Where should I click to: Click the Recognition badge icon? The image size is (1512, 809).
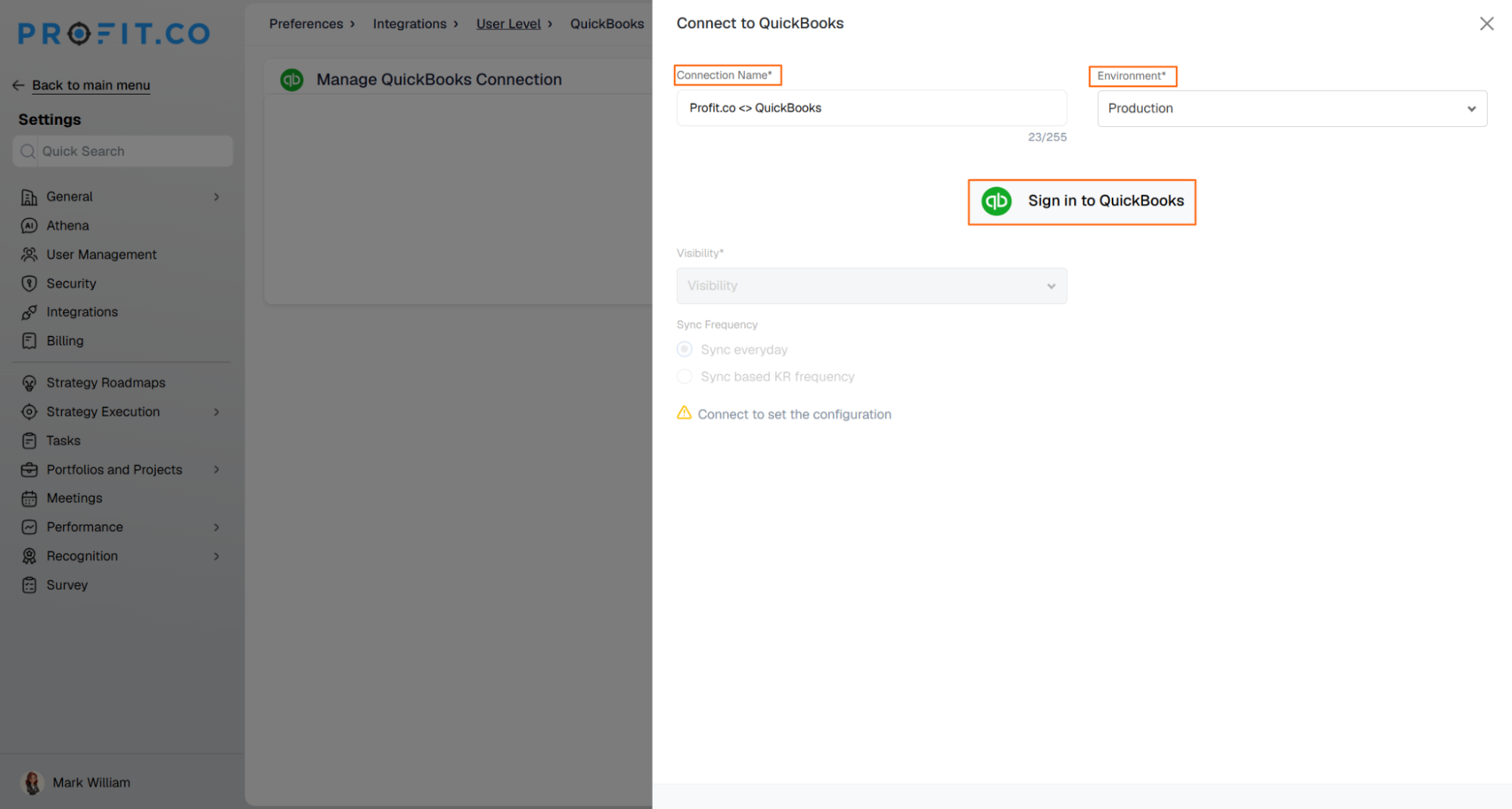pyautogui.click(x=29, y=556)
